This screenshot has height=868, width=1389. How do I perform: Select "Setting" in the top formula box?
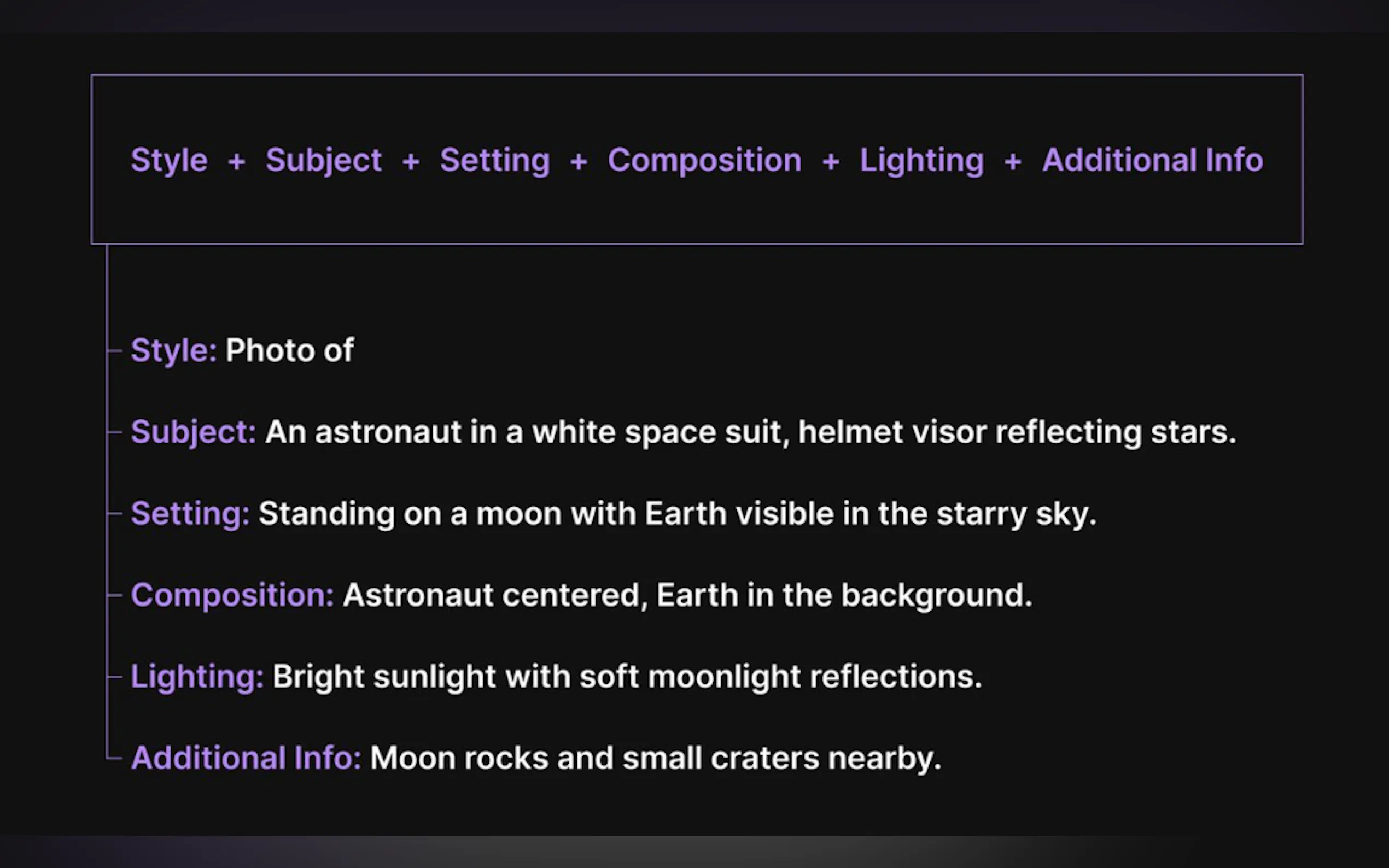click(494, 160)
